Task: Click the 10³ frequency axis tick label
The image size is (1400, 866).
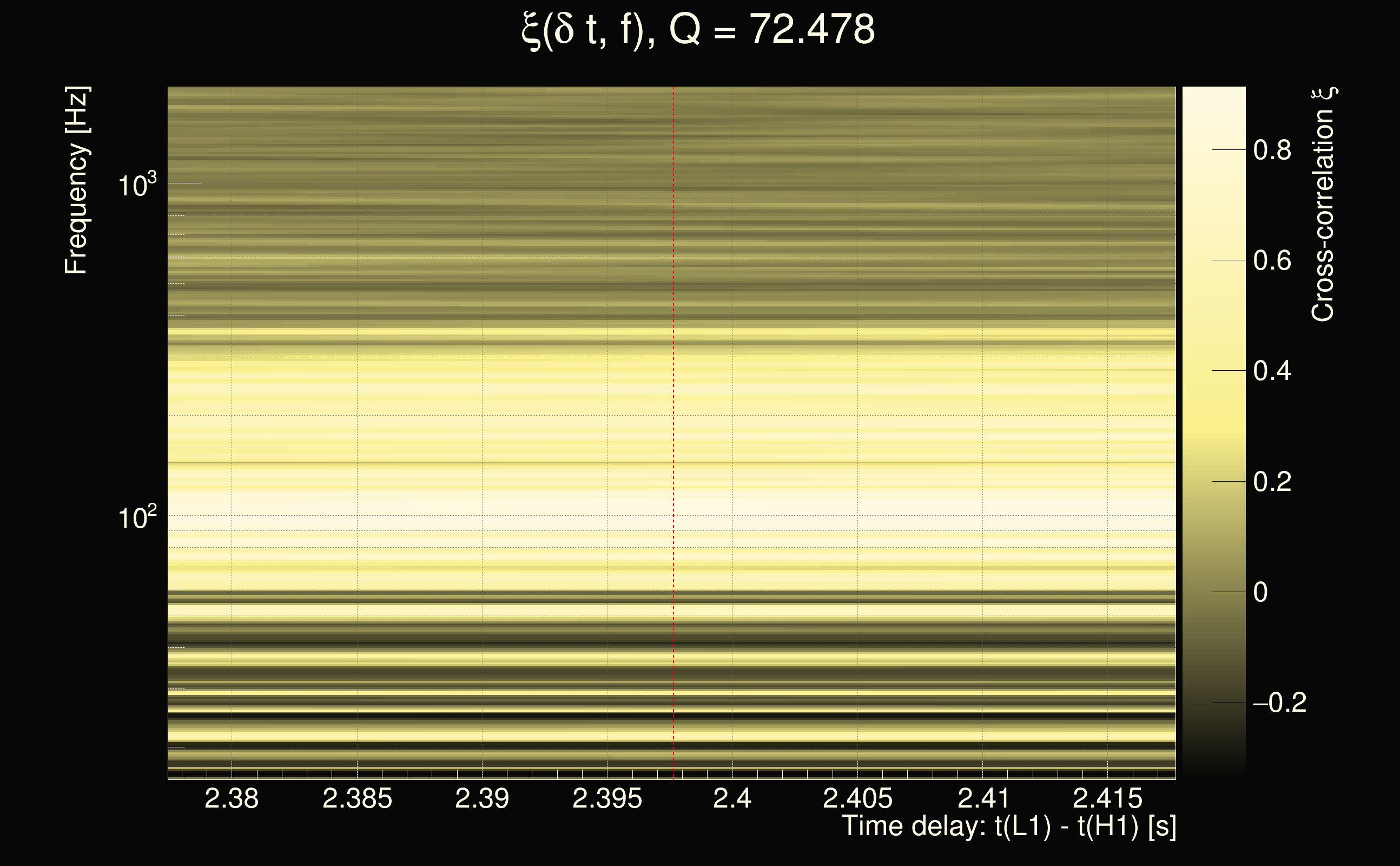Action: pyautogui.click(x=137, y=186)
